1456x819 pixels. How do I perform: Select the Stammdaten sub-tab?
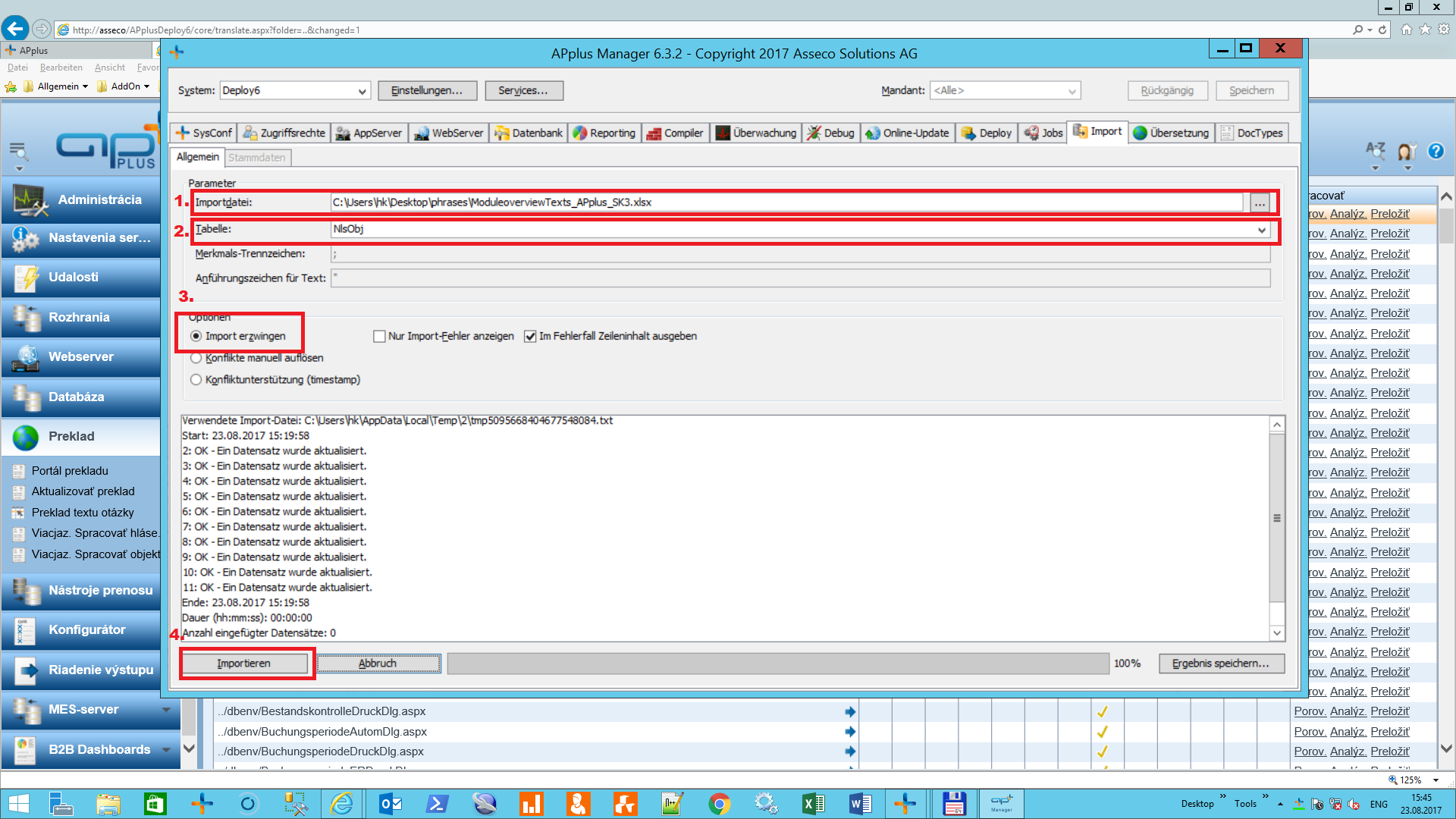click(257, 158)
